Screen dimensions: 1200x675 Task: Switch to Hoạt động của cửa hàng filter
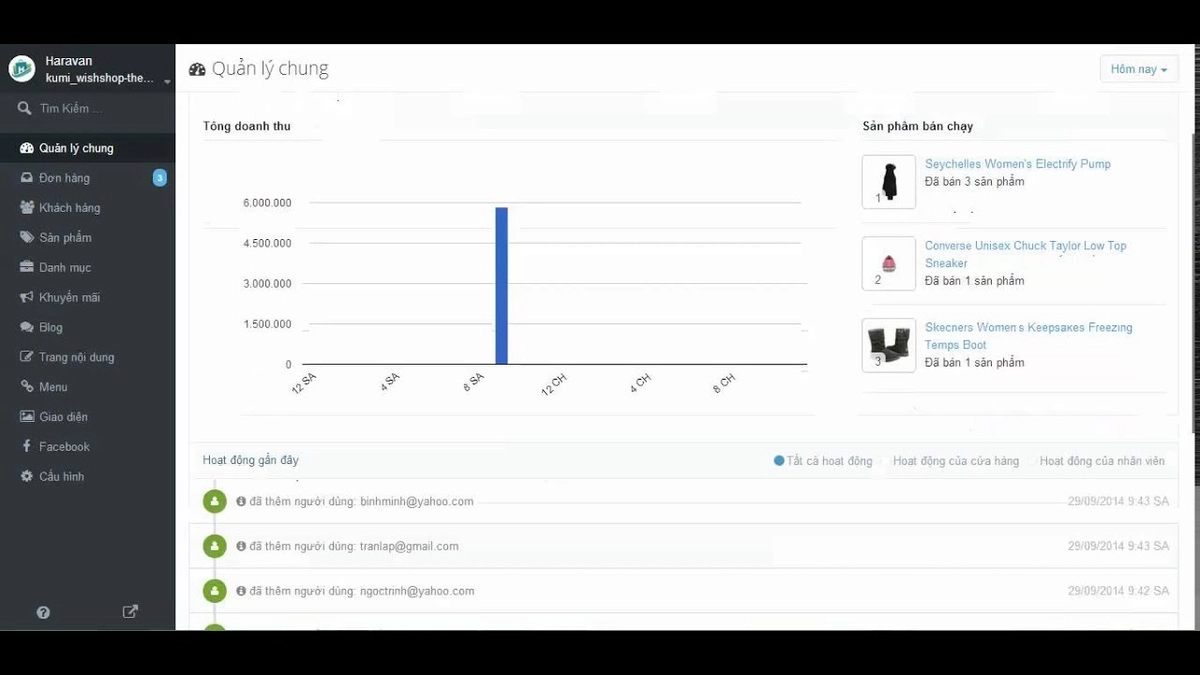point(955,461)
